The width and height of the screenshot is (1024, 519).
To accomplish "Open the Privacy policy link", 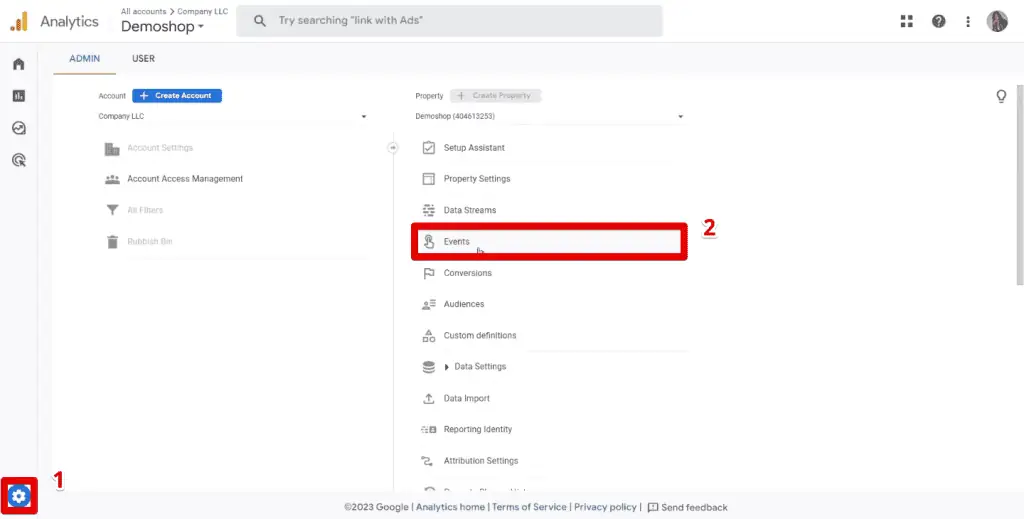I will tap(605, 507).
